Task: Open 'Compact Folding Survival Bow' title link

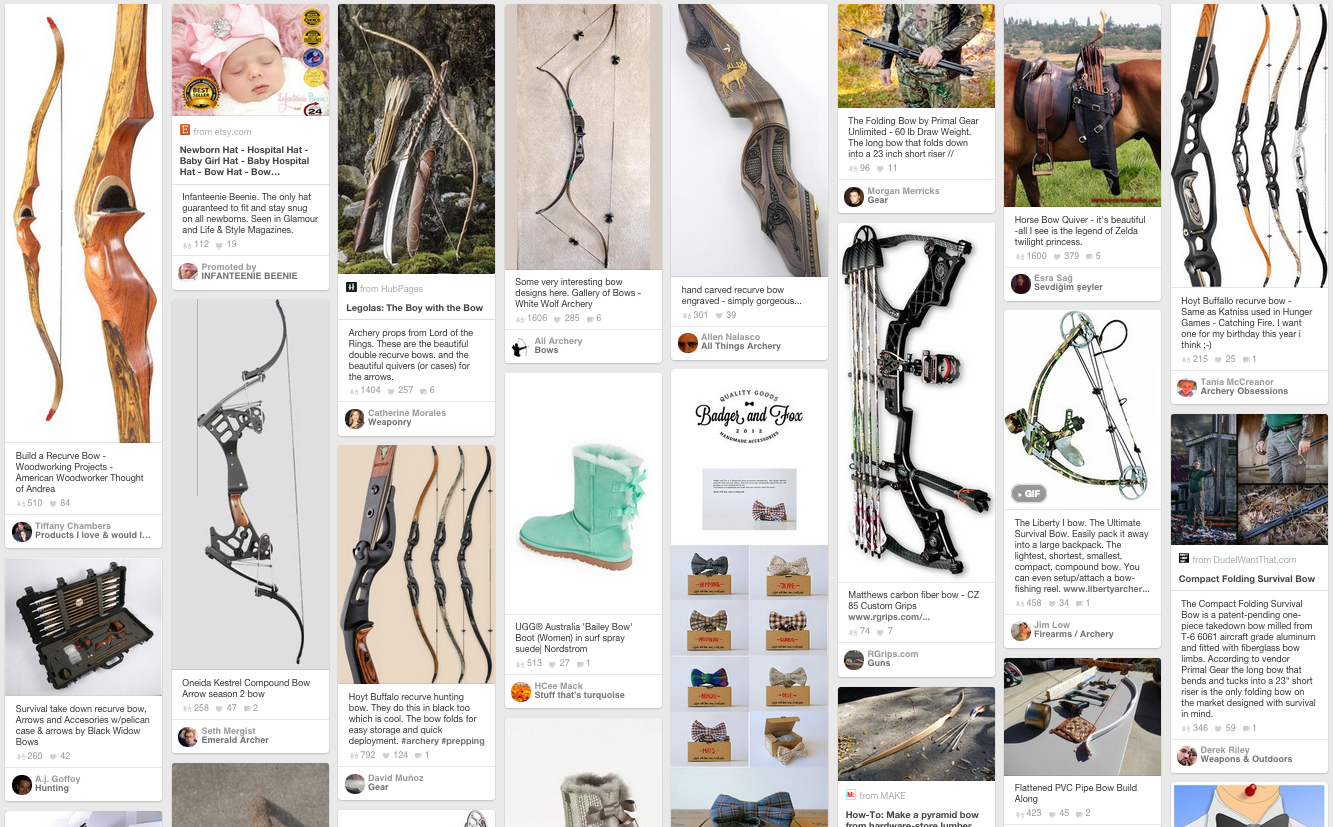Action: 1247,579
